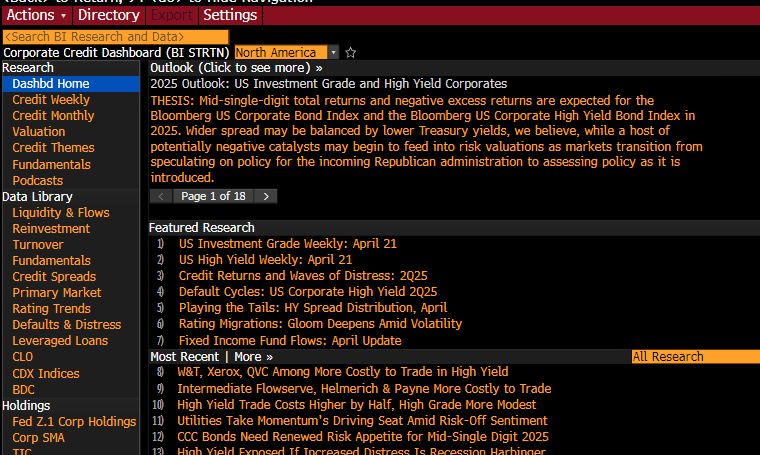Open Credit Weekly research

[x=51, y=100]
